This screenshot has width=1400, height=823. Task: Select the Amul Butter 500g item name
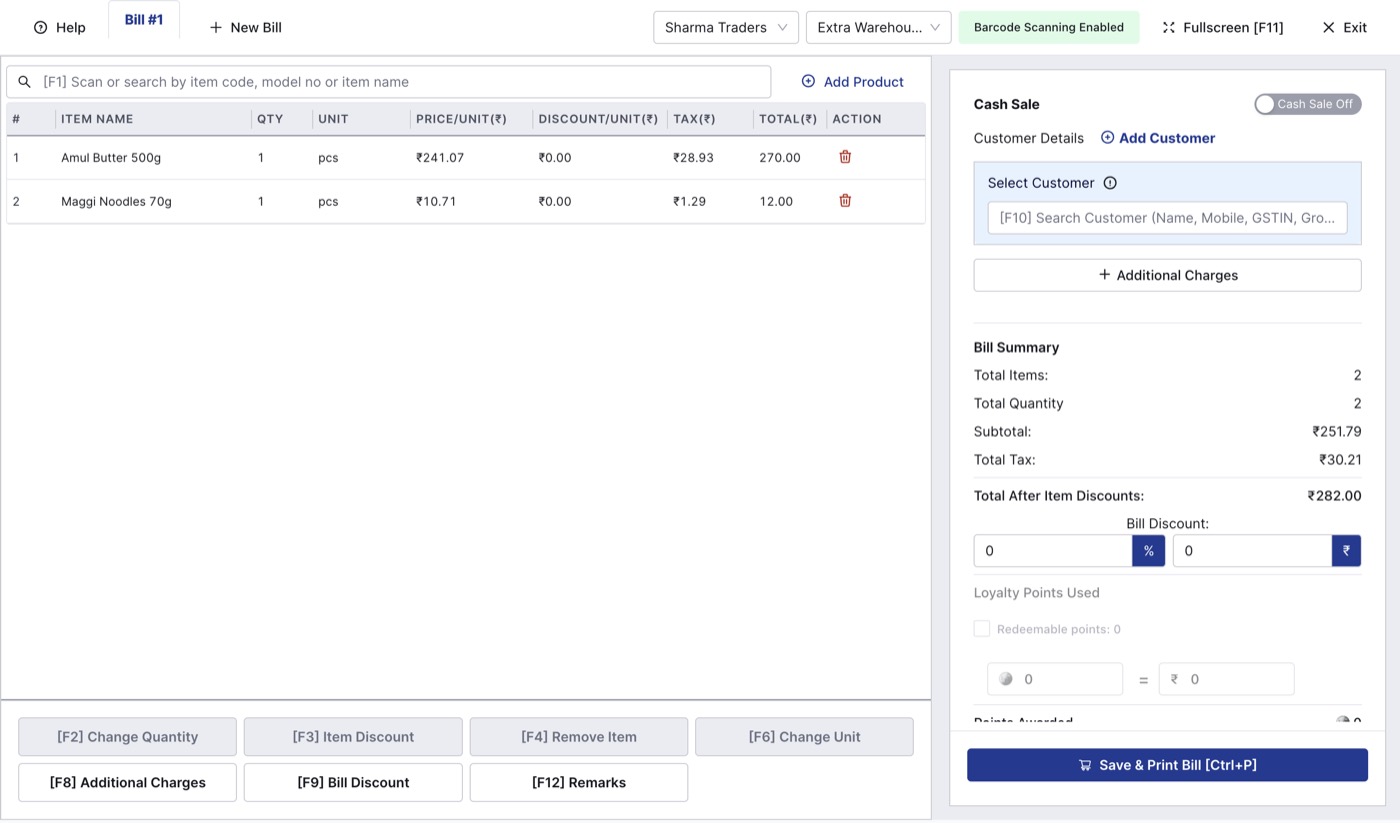tap(111, 158)
